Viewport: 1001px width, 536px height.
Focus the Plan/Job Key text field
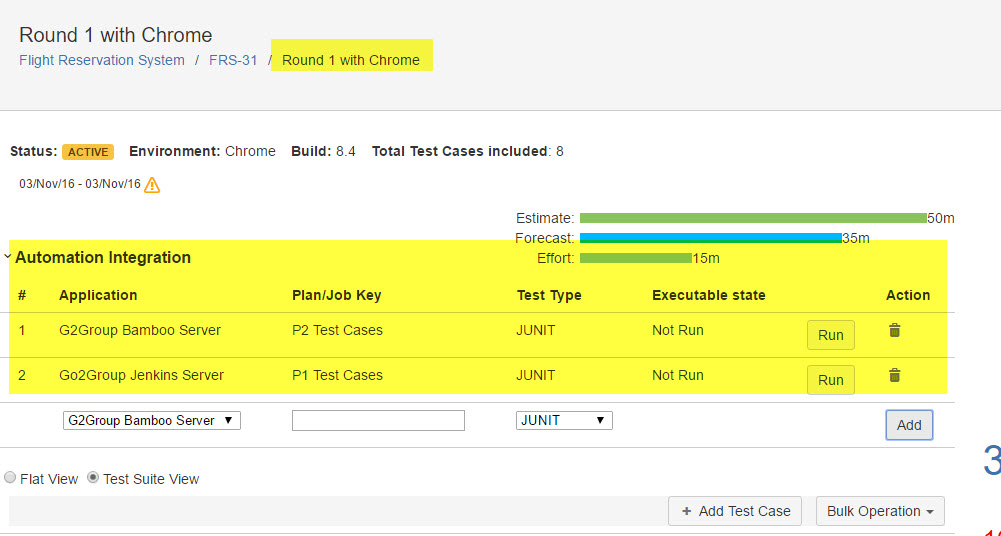(378, 421)
